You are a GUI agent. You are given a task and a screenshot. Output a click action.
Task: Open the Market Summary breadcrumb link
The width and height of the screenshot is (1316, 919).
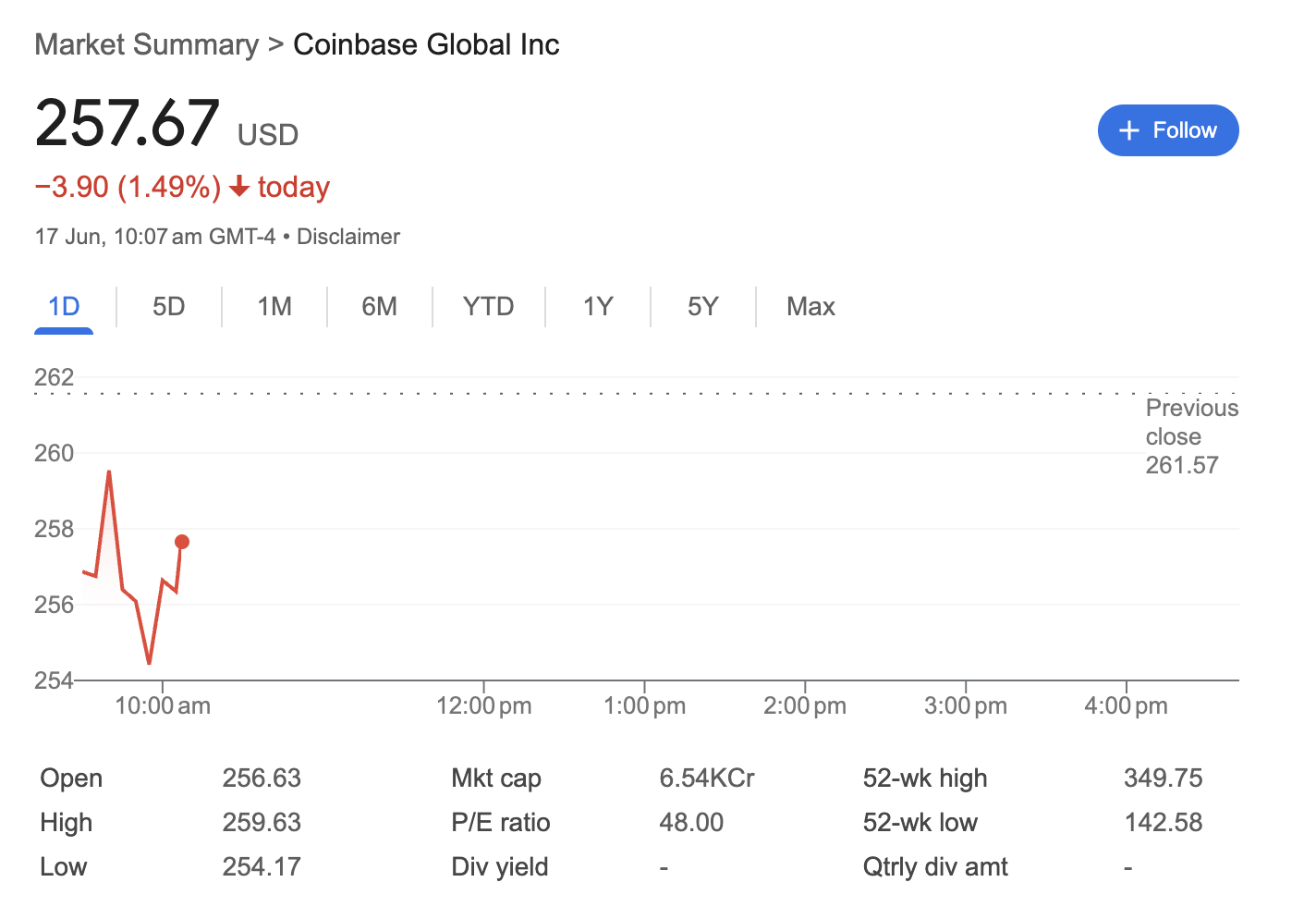click(x=147, y=44)
